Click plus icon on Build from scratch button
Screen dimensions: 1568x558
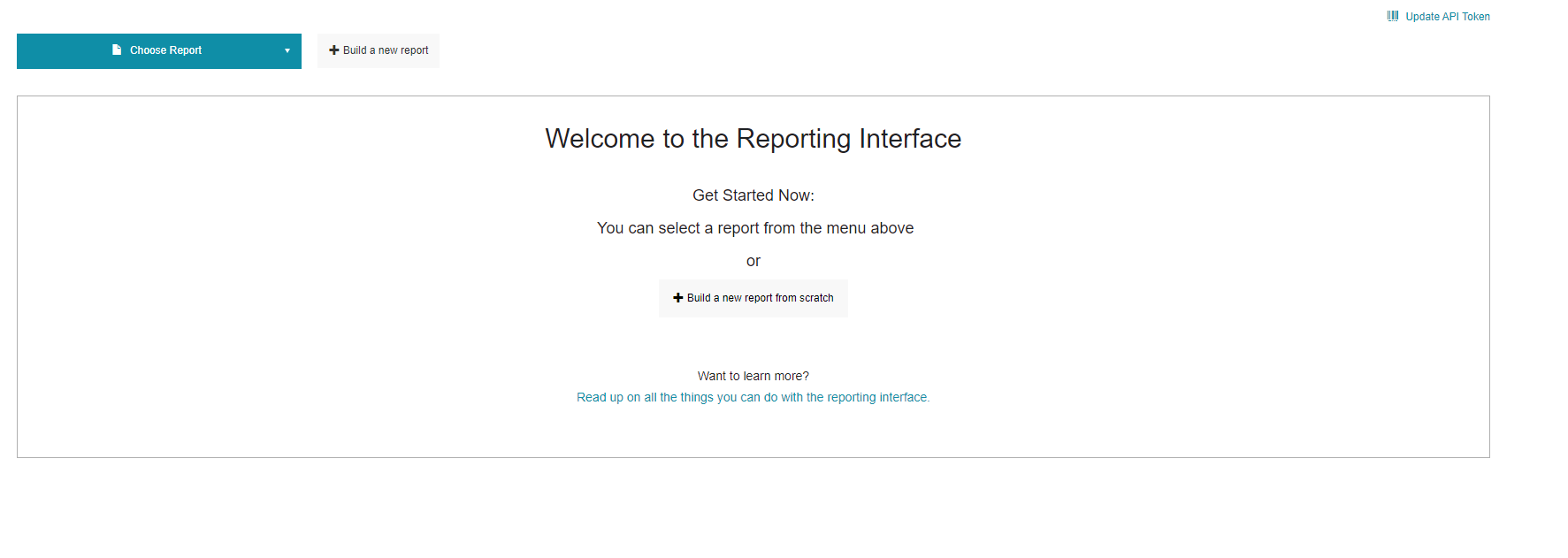click(678, 298)
